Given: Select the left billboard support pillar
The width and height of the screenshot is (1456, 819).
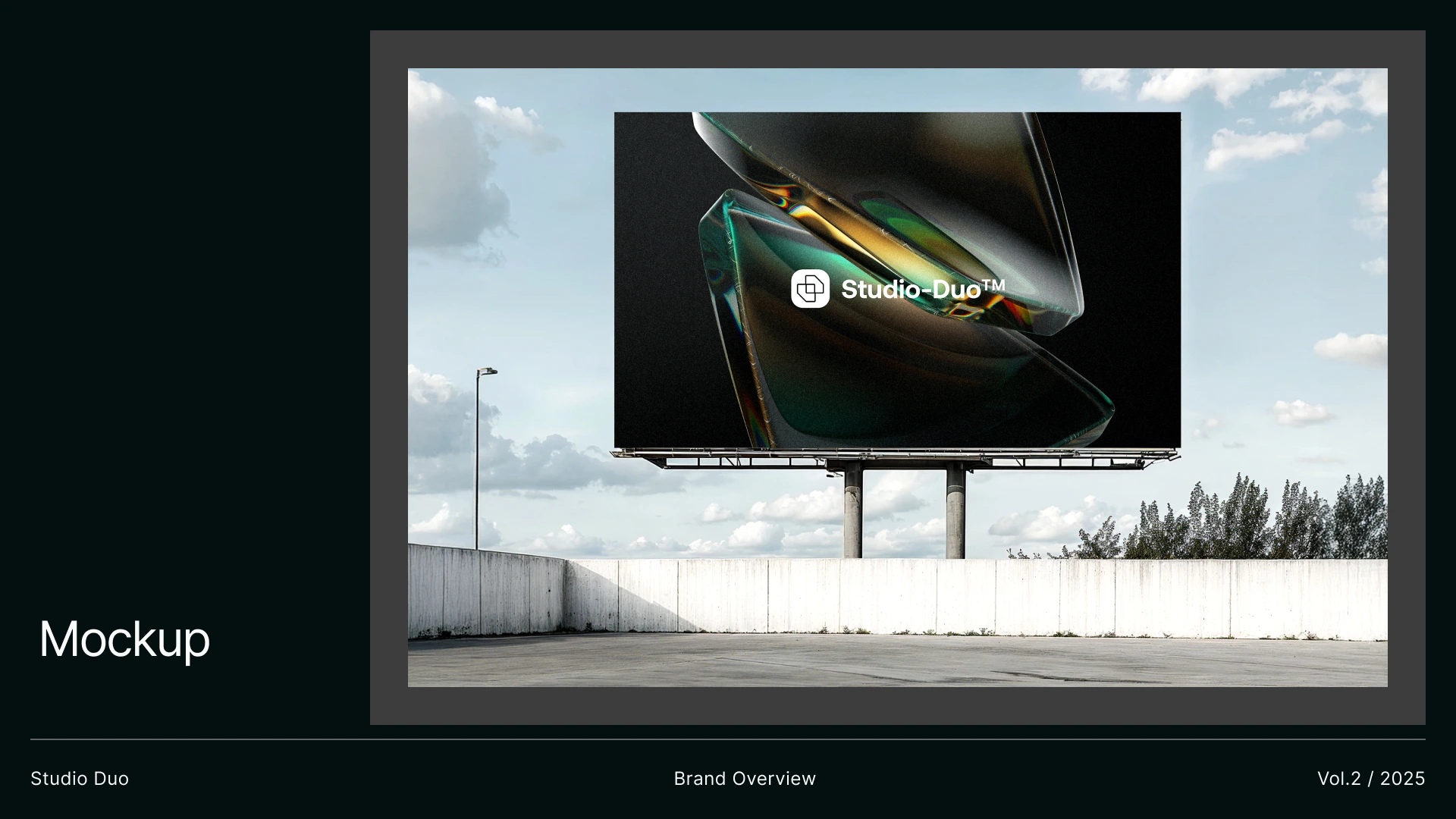Looking at the screenshot, I should point(852,512).
